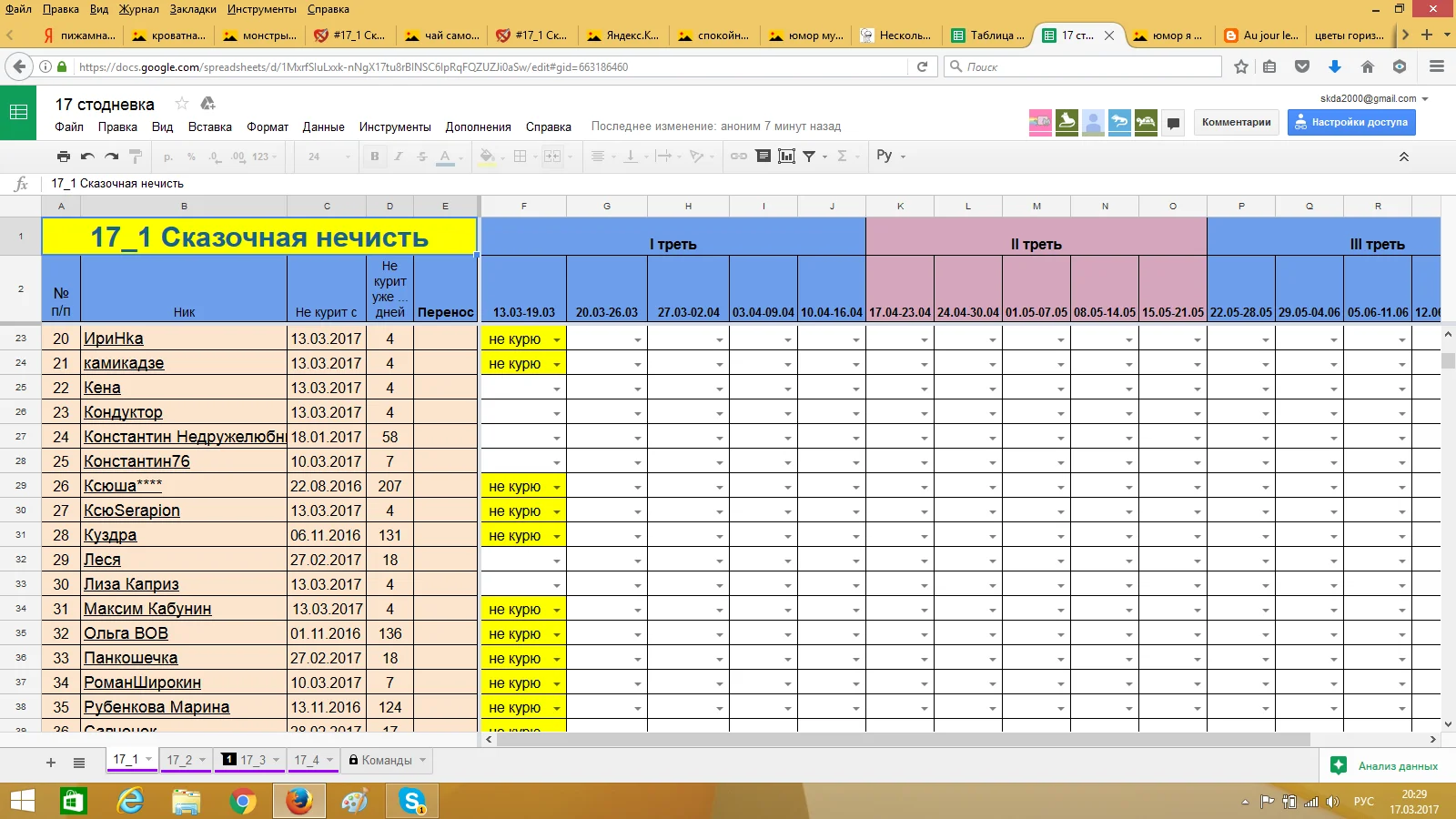Screen dimensions: 1456x819
Task: Click the Настройки доступа button
Action: (1350, 122)
